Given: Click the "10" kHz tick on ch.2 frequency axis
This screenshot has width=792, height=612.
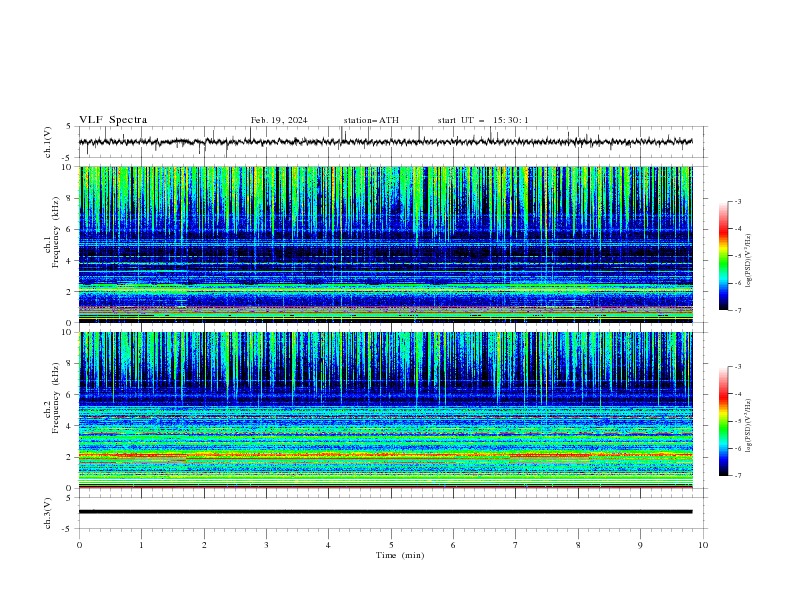Looking at the screenshot, I should [x=67, y=332].
